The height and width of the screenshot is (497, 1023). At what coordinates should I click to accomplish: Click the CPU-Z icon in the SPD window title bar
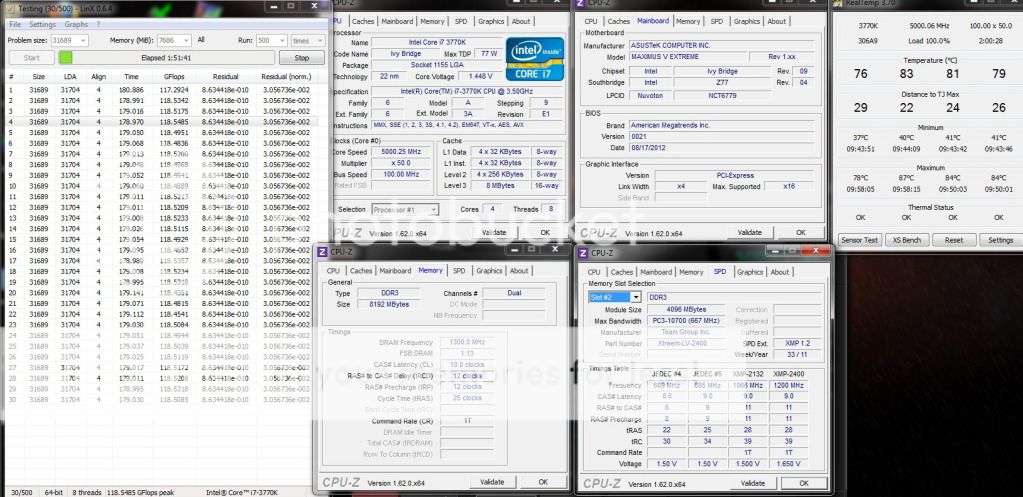tap(585, 253)
